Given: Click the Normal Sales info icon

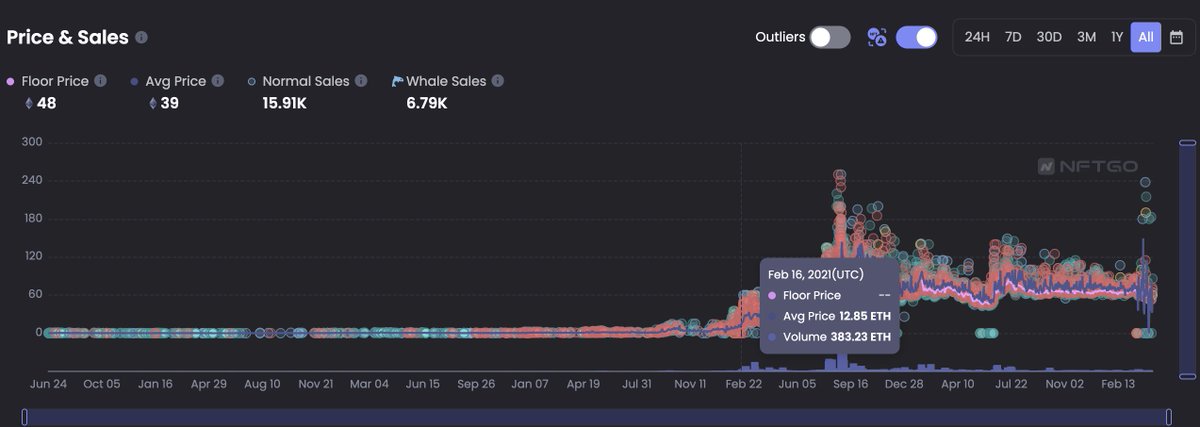Looking at the screenshot, I should tap(363, 81).
